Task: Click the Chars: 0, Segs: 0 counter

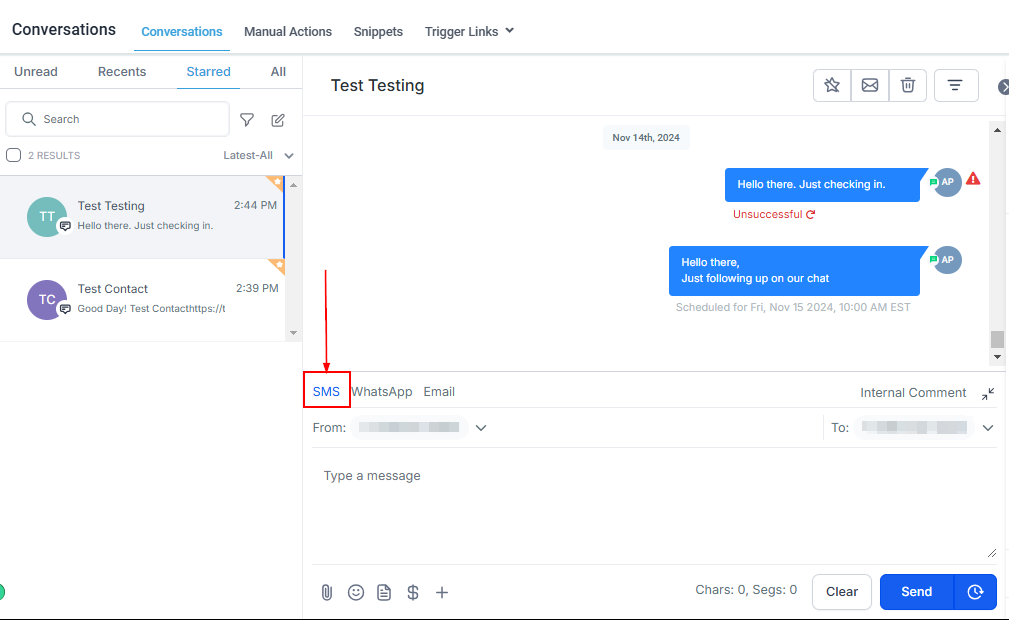Action: pos(746,590)
